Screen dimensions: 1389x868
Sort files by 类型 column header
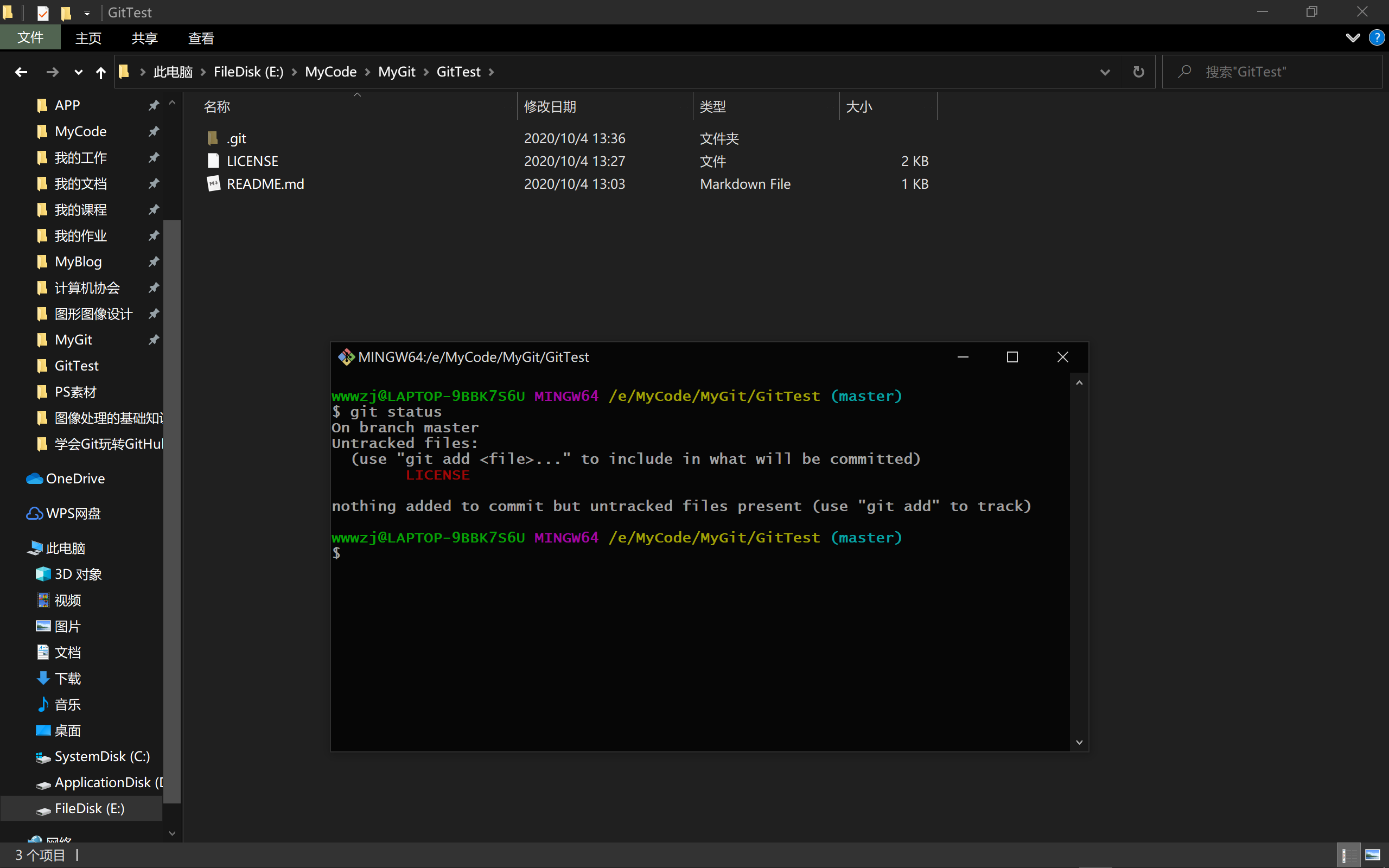pyautogui.click(x=713, y=107)
